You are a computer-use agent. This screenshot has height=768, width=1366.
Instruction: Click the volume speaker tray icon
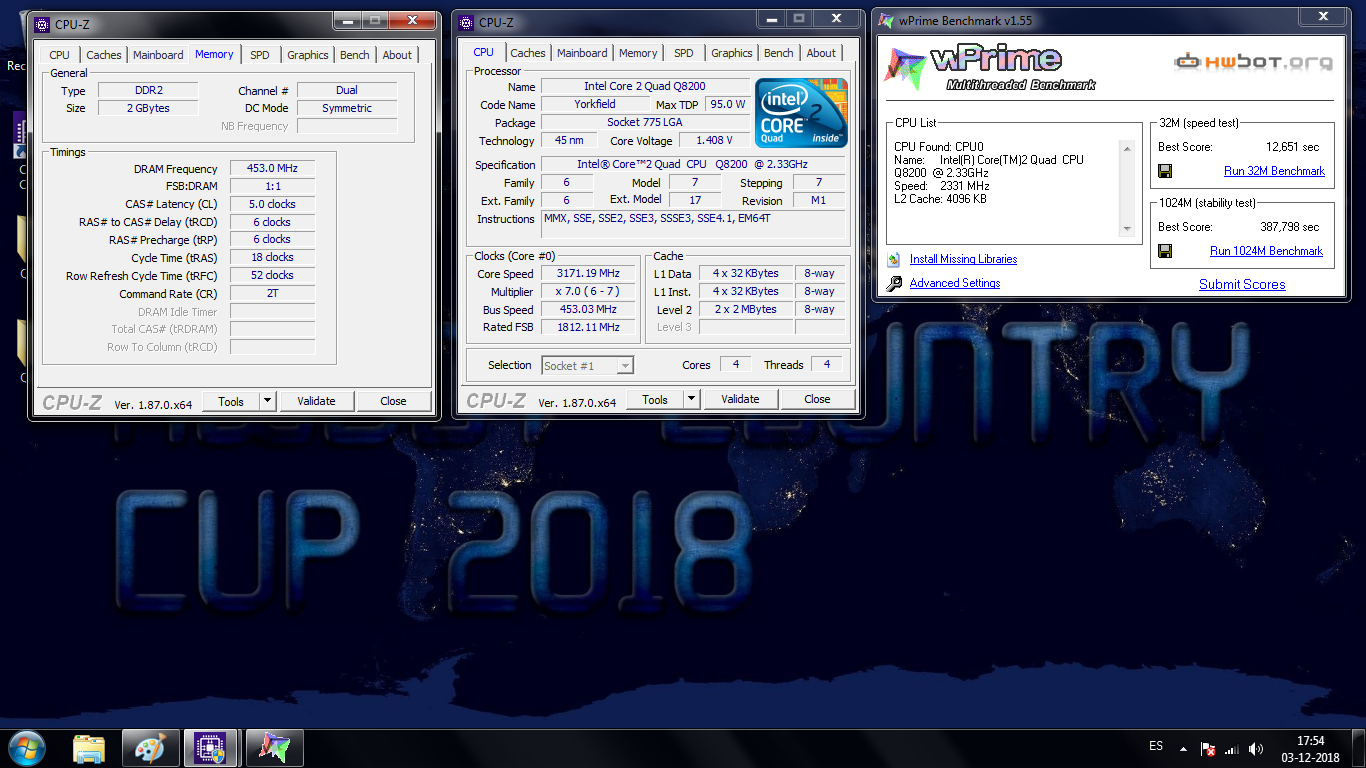pyautogui.click(x=1256, y=748)
